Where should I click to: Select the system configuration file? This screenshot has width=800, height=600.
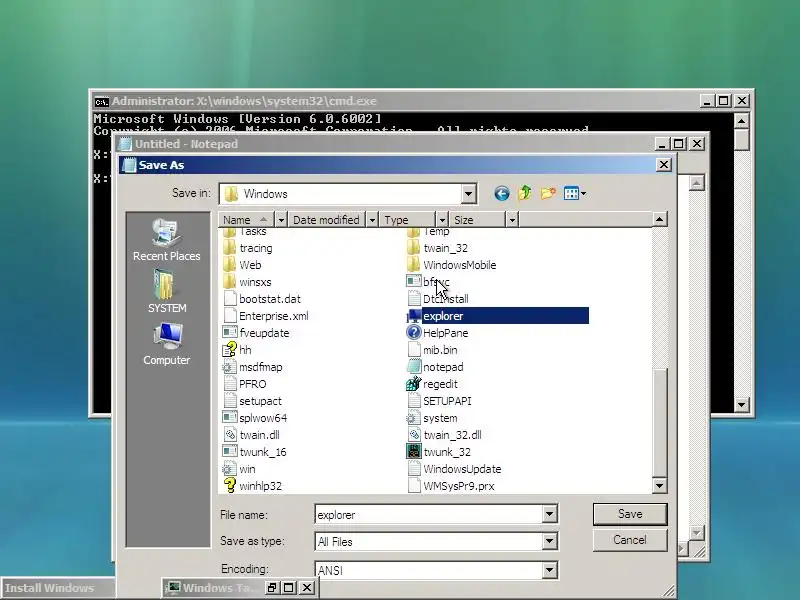[432, 418]
